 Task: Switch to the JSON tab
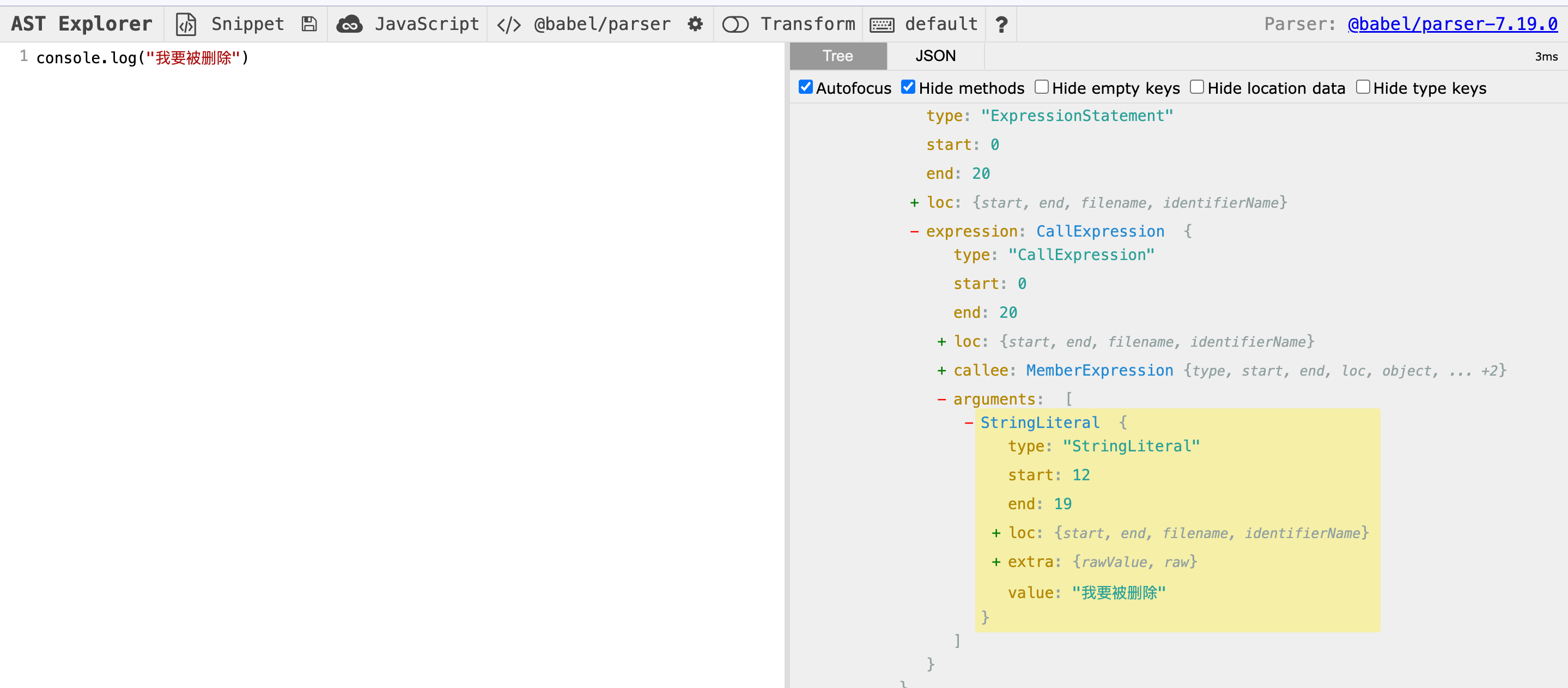935,56
